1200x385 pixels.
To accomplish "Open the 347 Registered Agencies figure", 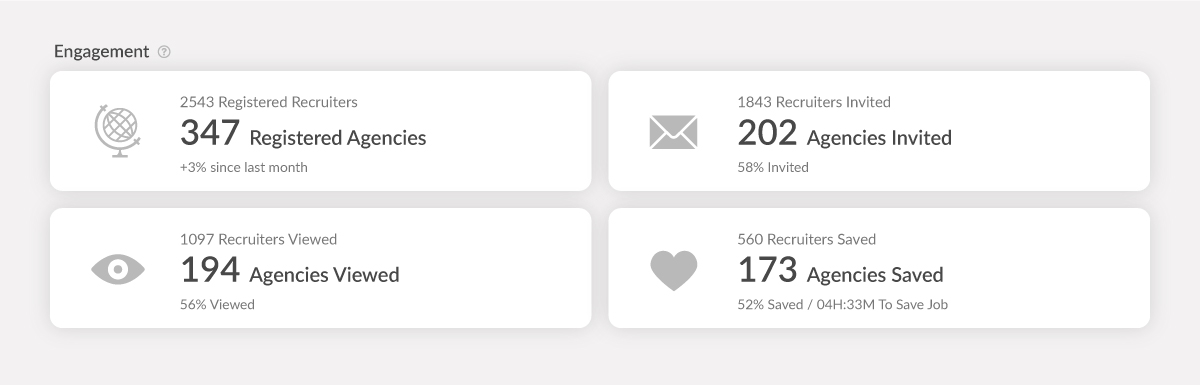I will (303, 133).
